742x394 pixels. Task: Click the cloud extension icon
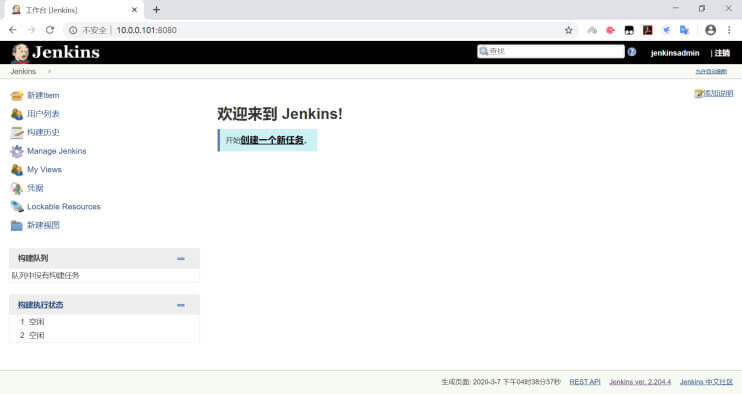tap(592, 30)
